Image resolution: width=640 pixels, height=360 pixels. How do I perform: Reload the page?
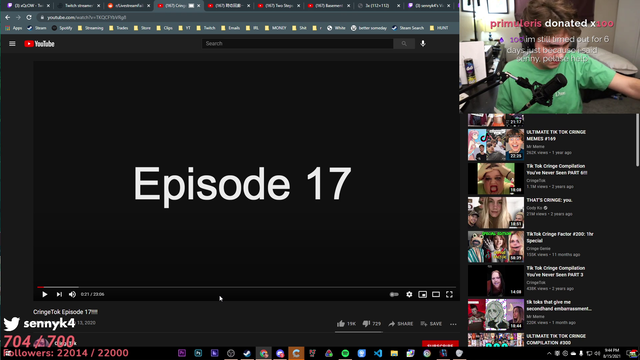click(x=29, y=18)
